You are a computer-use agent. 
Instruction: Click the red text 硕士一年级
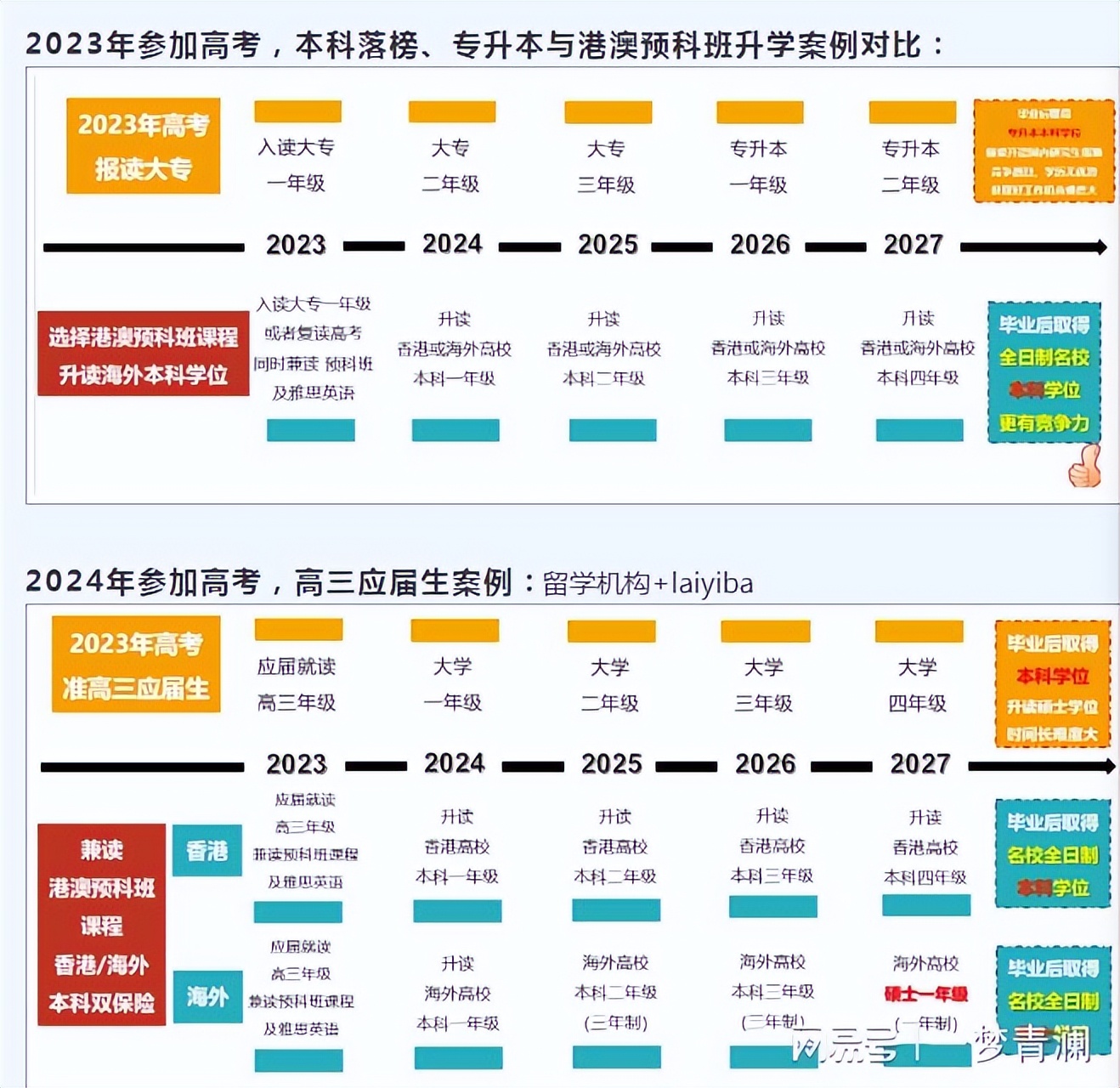point(925,994)
